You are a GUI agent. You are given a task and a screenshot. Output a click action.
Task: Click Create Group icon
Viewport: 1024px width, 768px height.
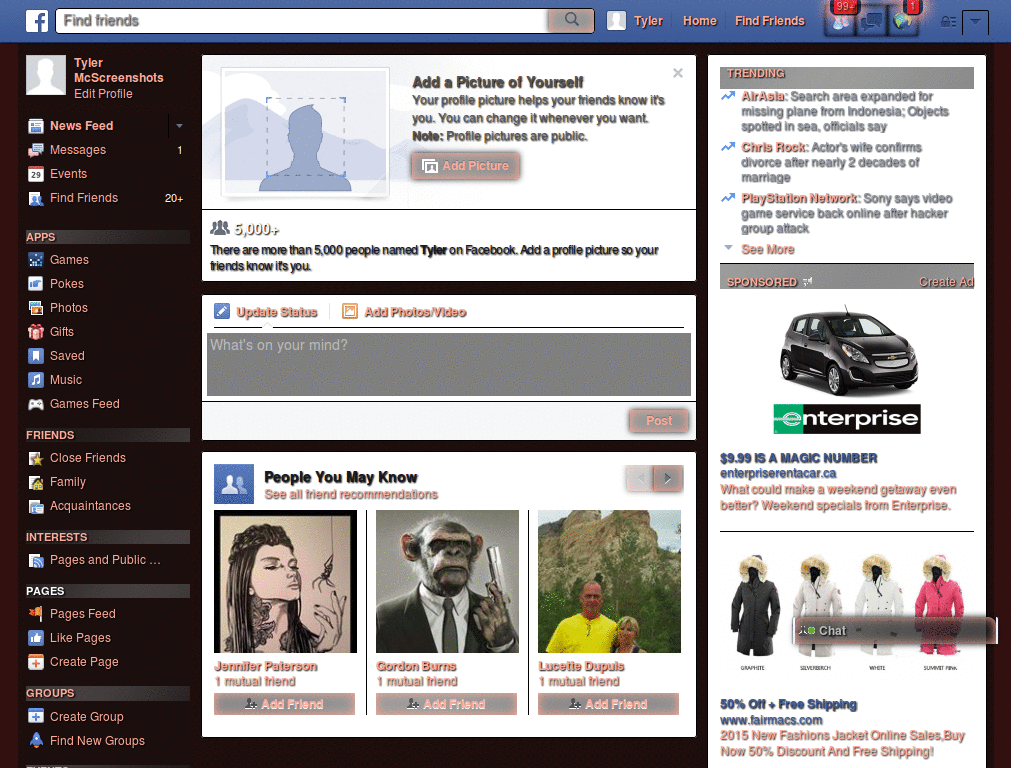(x=36, y=716)
